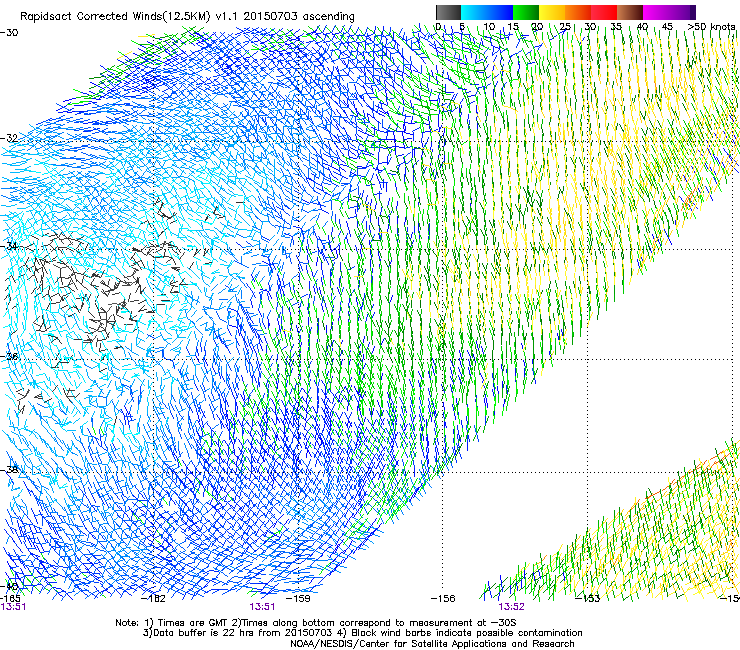The width and height of the screenshot is (740, 650).
Task: Click the cyan-to-blue 5-15 knots legend swatch
Action: (487, 12)
